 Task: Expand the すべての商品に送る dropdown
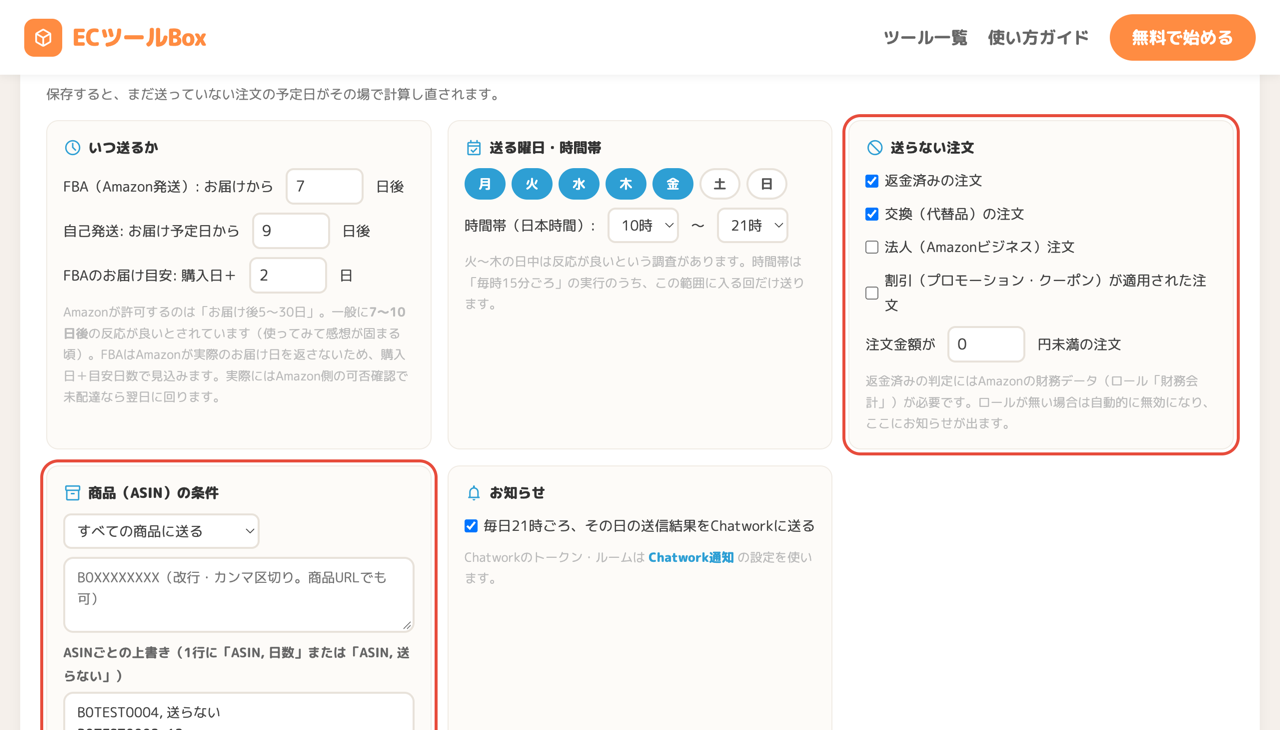pos(161,531)
